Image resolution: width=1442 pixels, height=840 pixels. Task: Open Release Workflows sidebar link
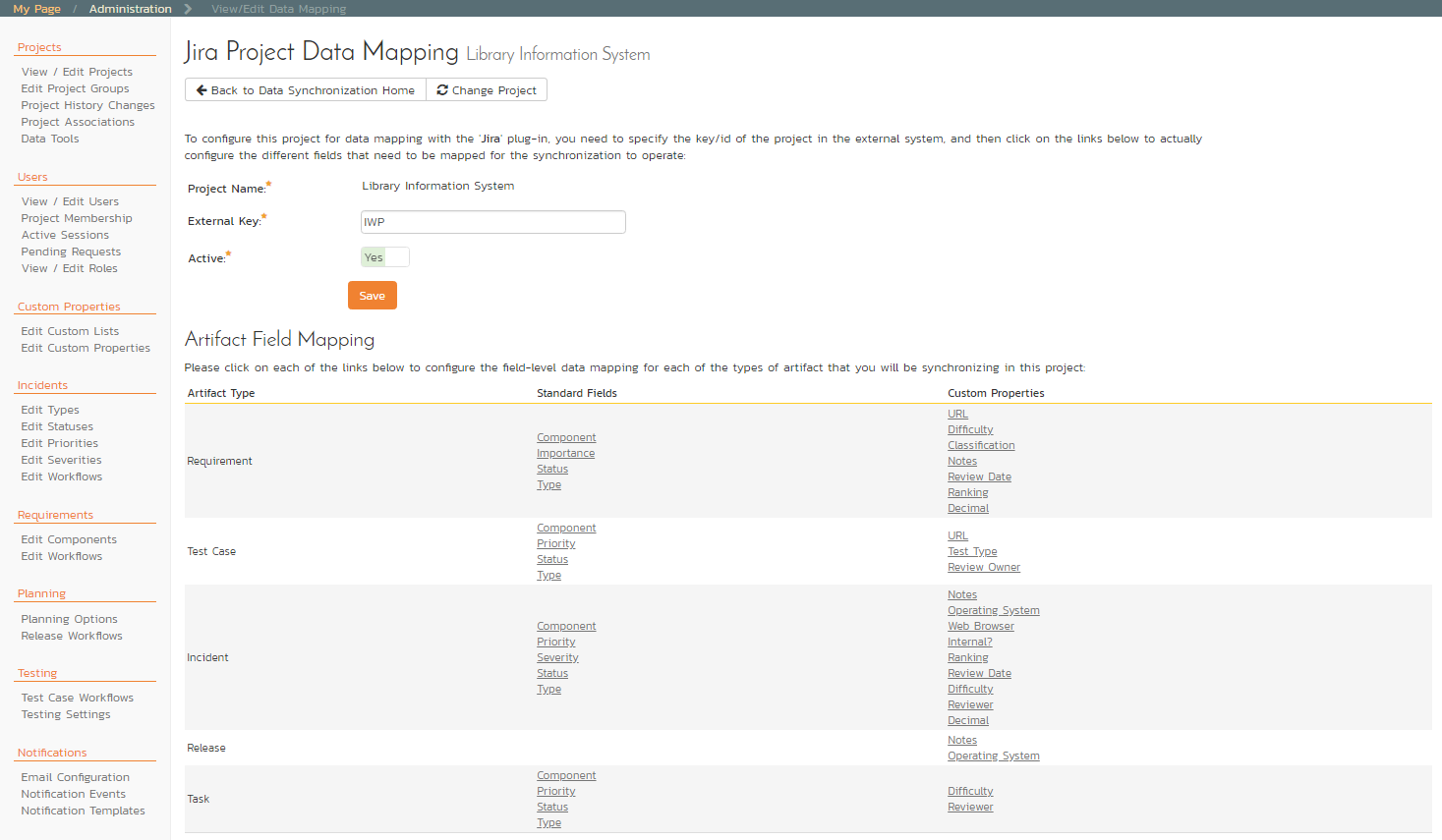click(72, 636)
